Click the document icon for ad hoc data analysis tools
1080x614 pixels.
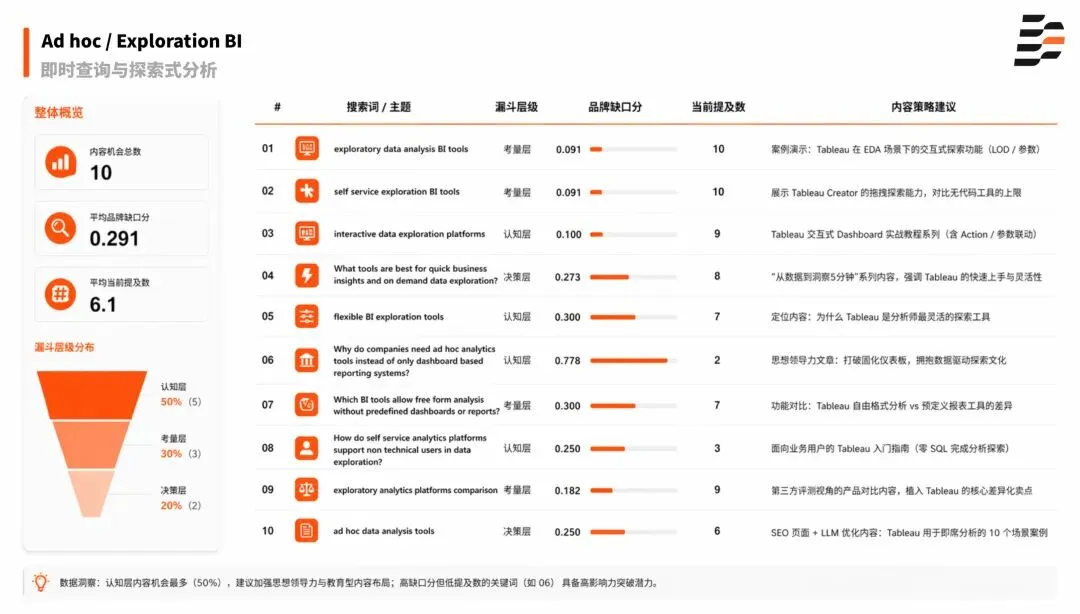[x=307, y=531]
